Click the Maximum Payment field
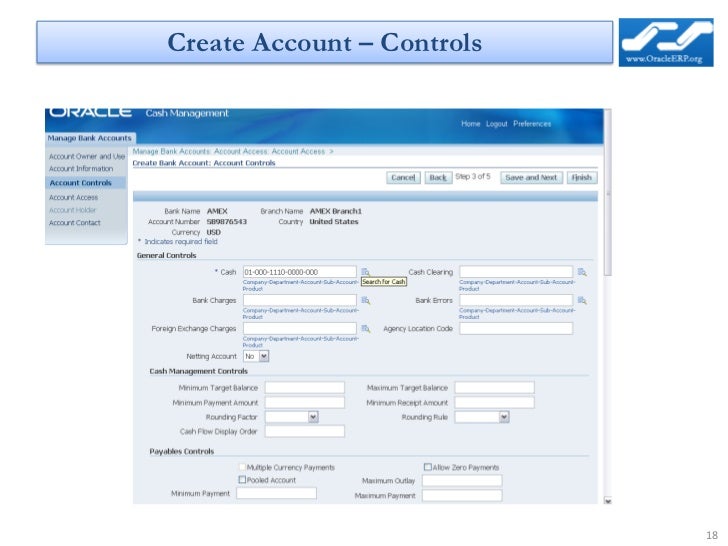Screen dimensions: 728x546 (462, 495)
